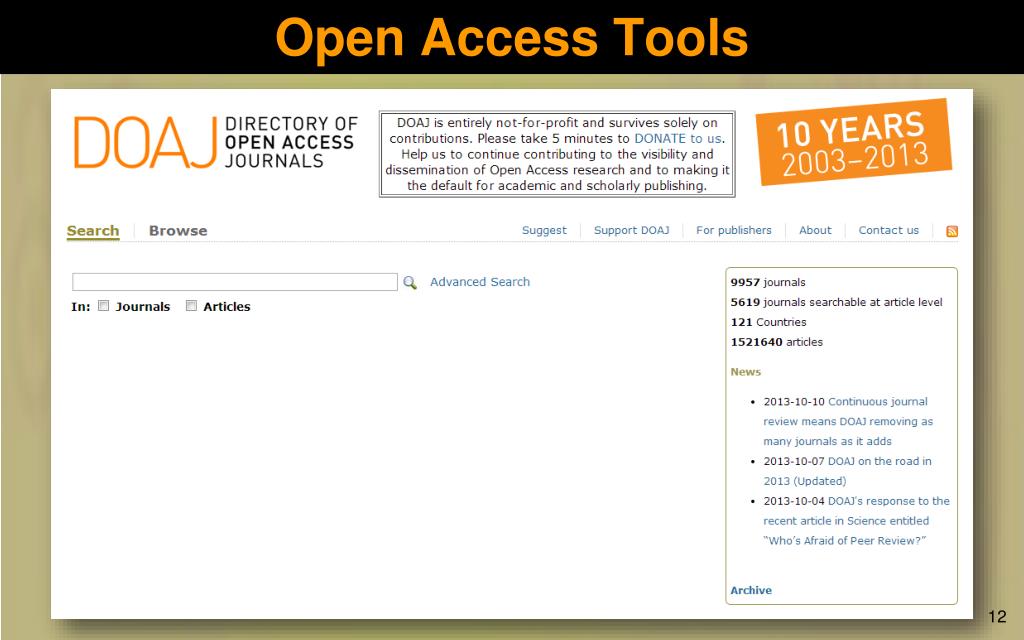Open the orange RSS feed icon

pos(952,231)
